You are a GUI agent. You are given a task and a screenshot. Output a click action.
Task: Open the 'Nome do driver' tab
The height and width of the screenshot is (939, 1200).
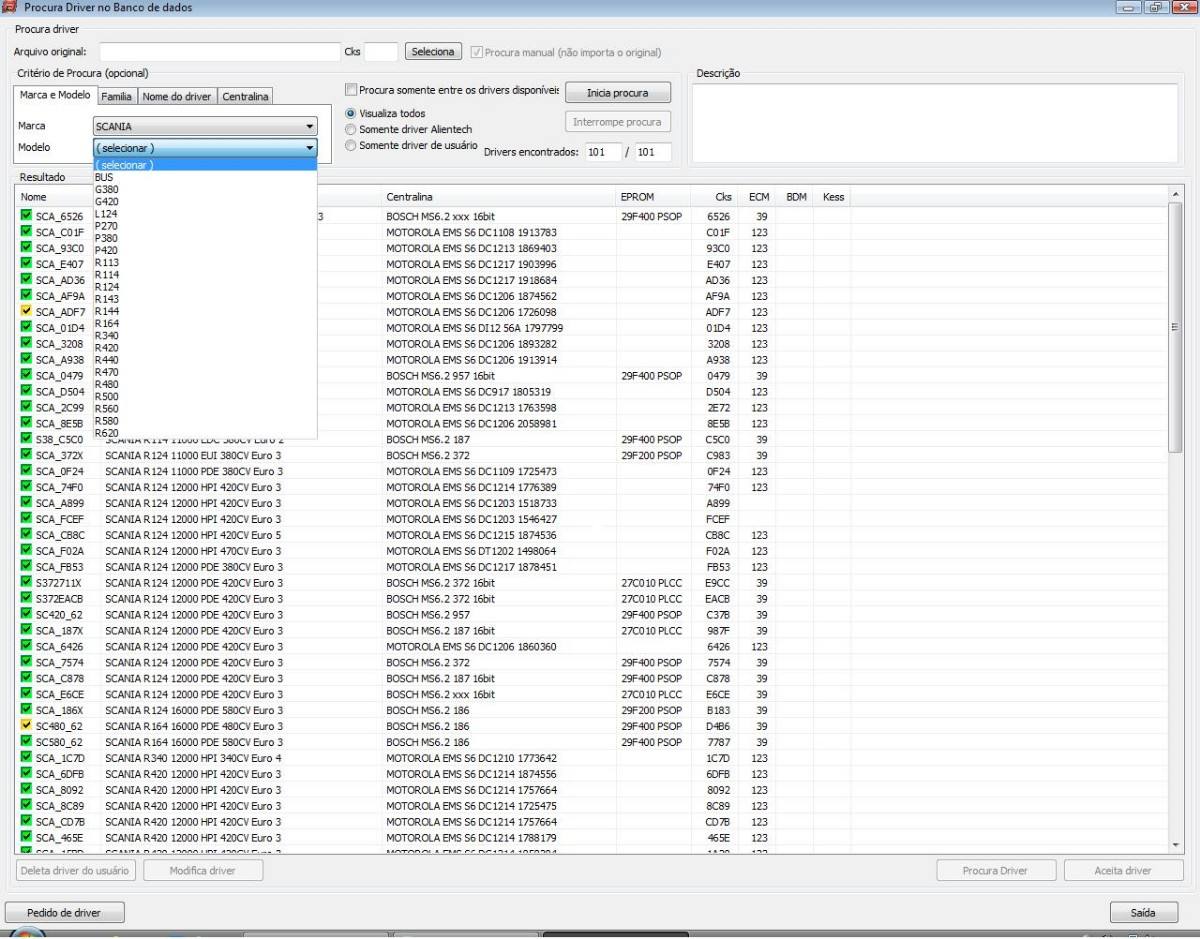coord(177,97)
